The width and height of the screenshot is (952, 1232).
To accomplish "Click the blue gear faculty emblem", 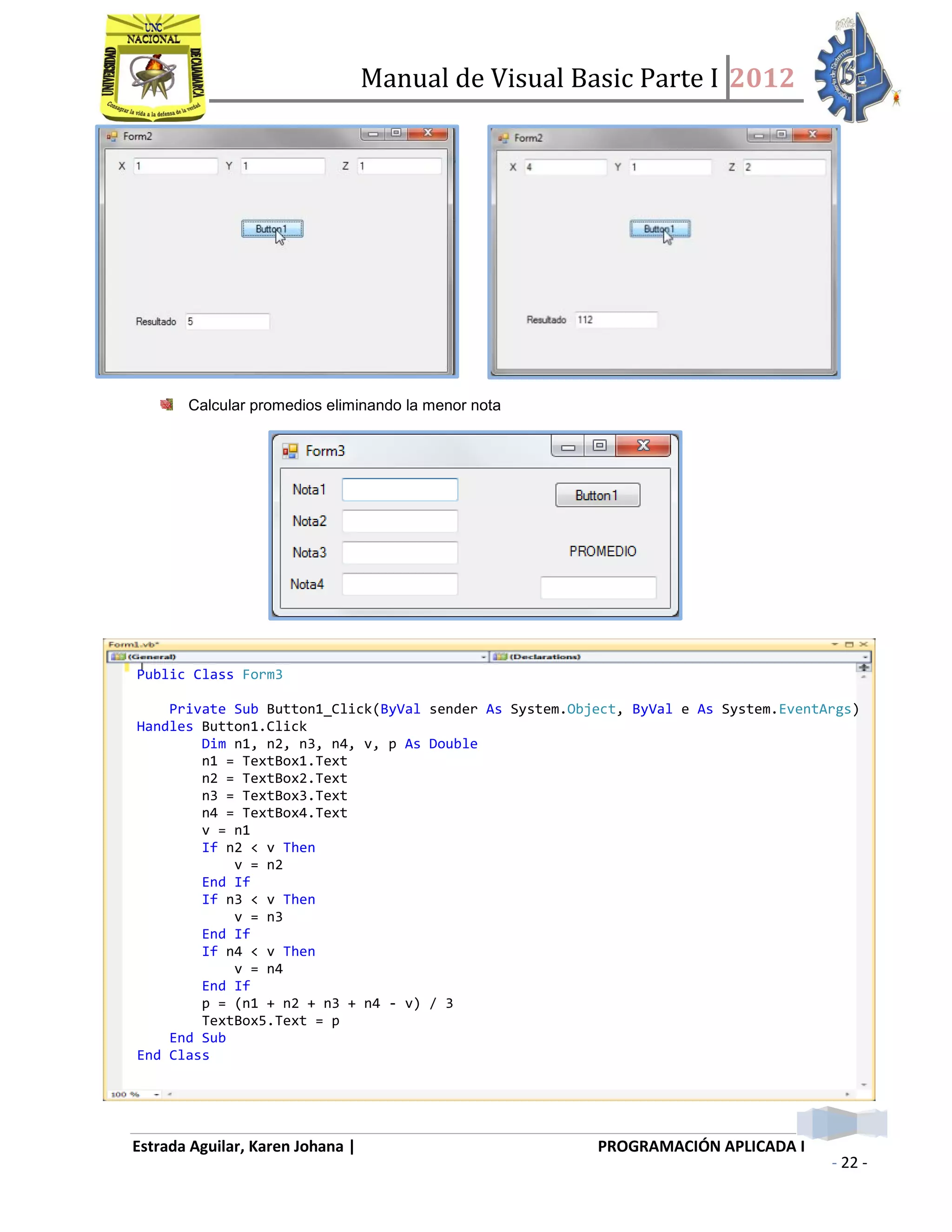I will (x=856, y=68).
